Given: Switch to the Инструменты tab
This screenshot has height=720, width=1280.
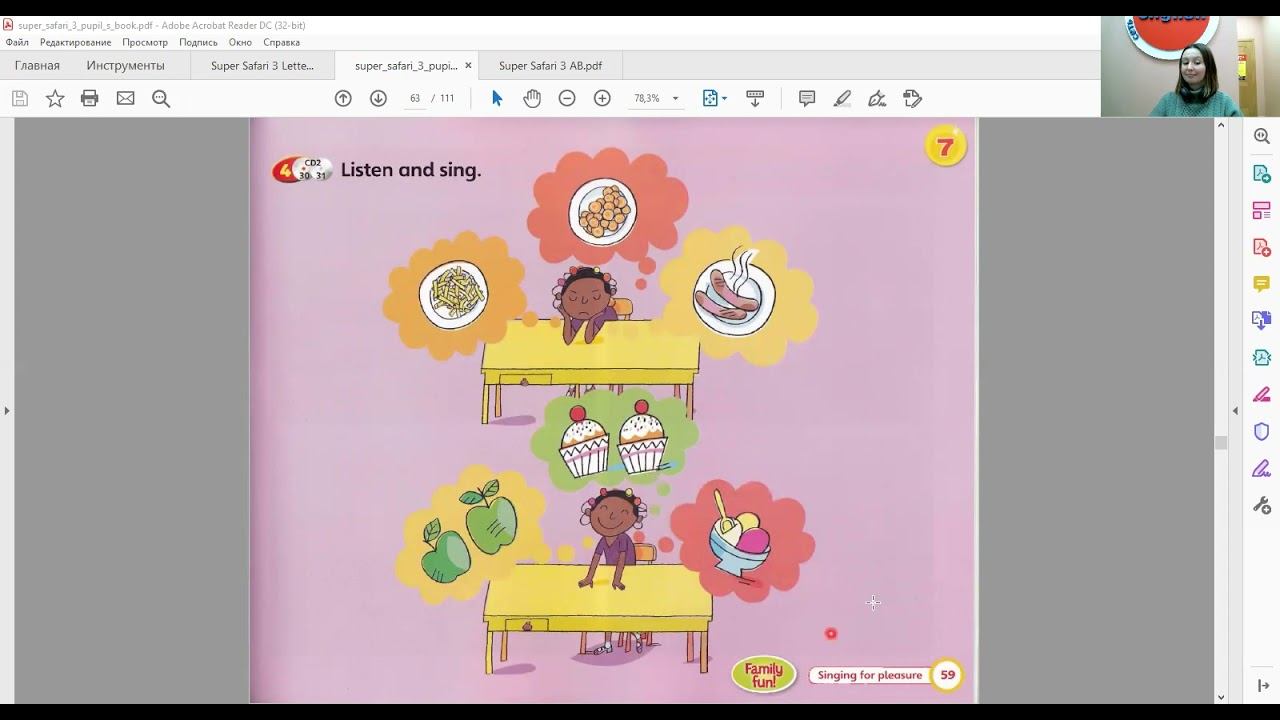Looking at the screenshot, I should point(125,66).
